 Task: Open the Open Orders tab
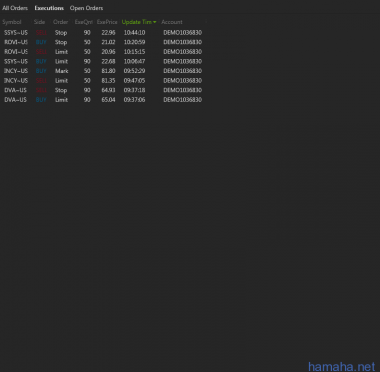[x=86, y=8]
